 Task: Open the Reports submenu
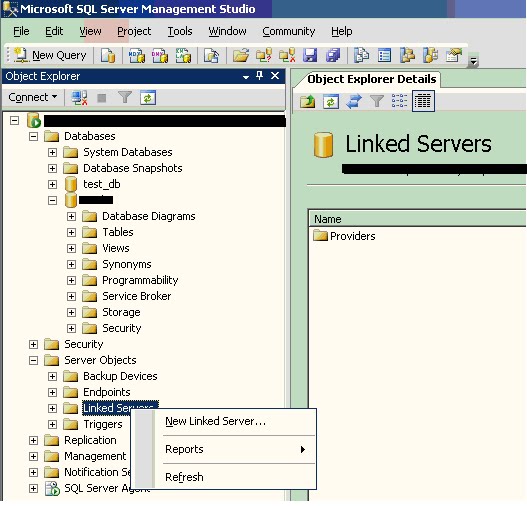coord(224,449)
